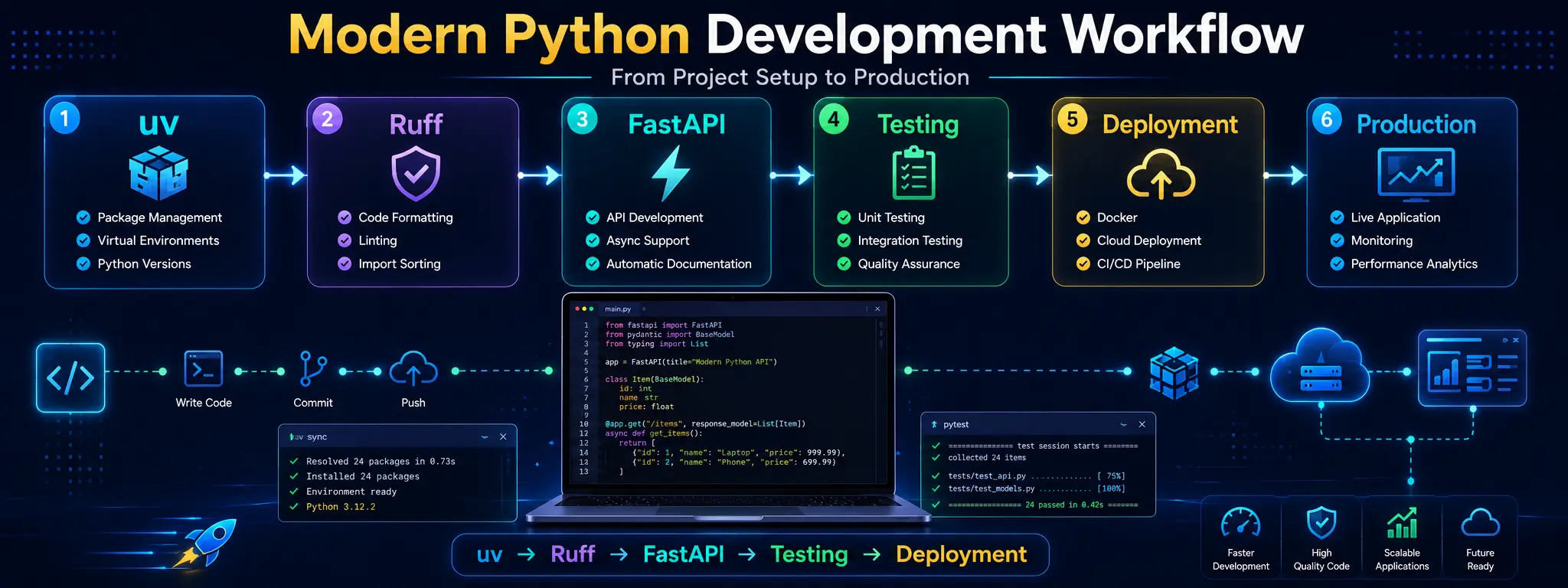Click Testing in the bottom workflow bar
This screenshot has width=1568, height=588.
809,554
